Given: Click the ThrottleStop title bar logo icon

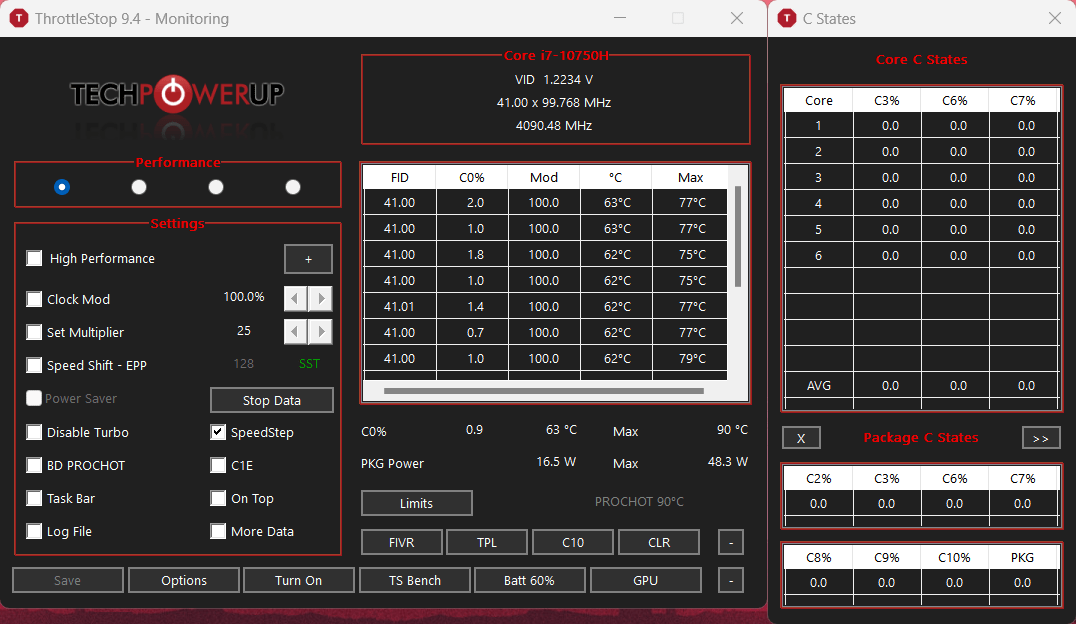Looking at the screenshot, I should (19, 19).
